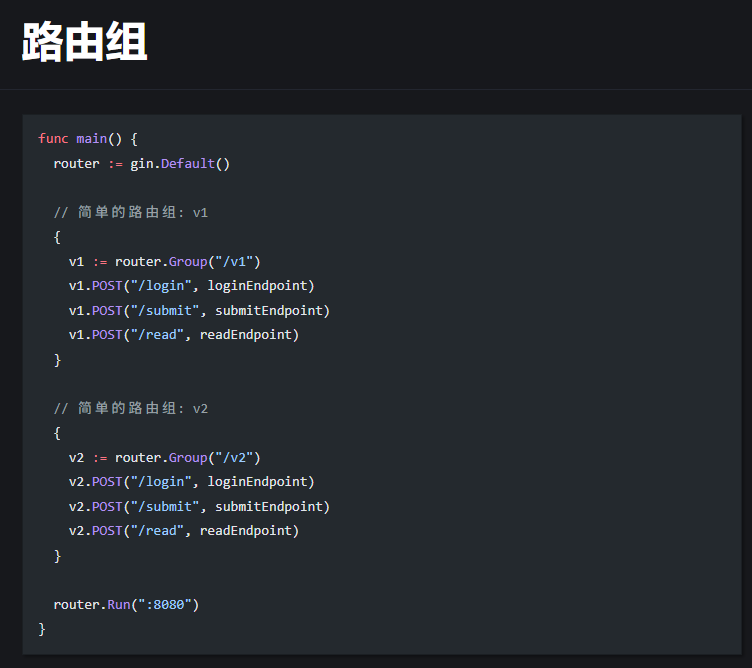
Task: Click submitEndpoint in the v1 block
Action: 272,310
